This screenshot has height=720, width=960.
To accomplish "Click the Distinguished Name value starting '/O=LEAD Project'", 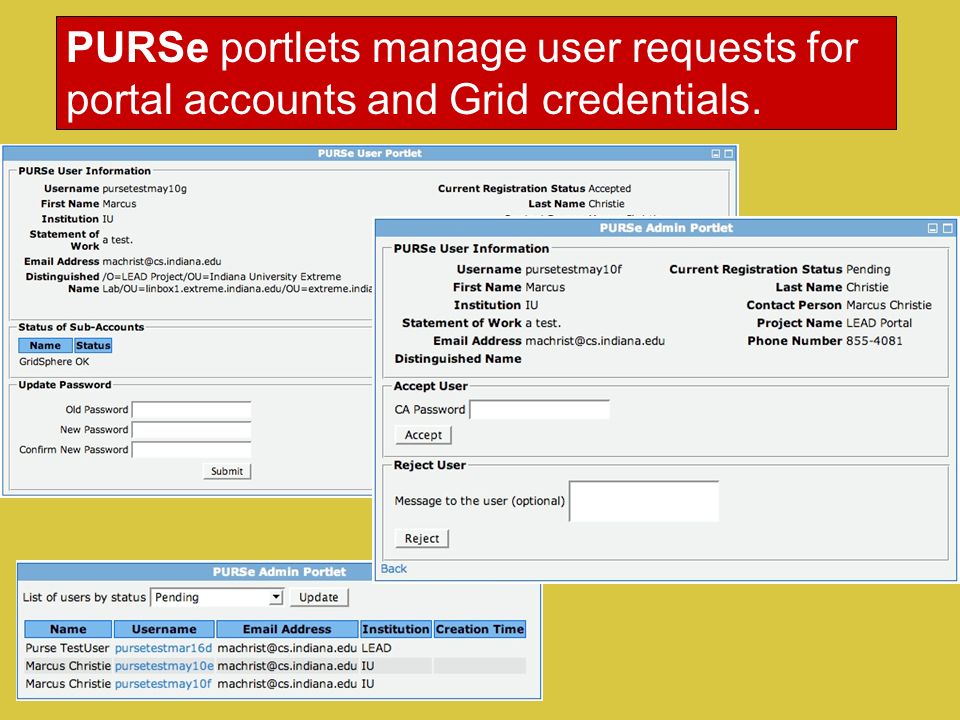I will click(237, 283).
